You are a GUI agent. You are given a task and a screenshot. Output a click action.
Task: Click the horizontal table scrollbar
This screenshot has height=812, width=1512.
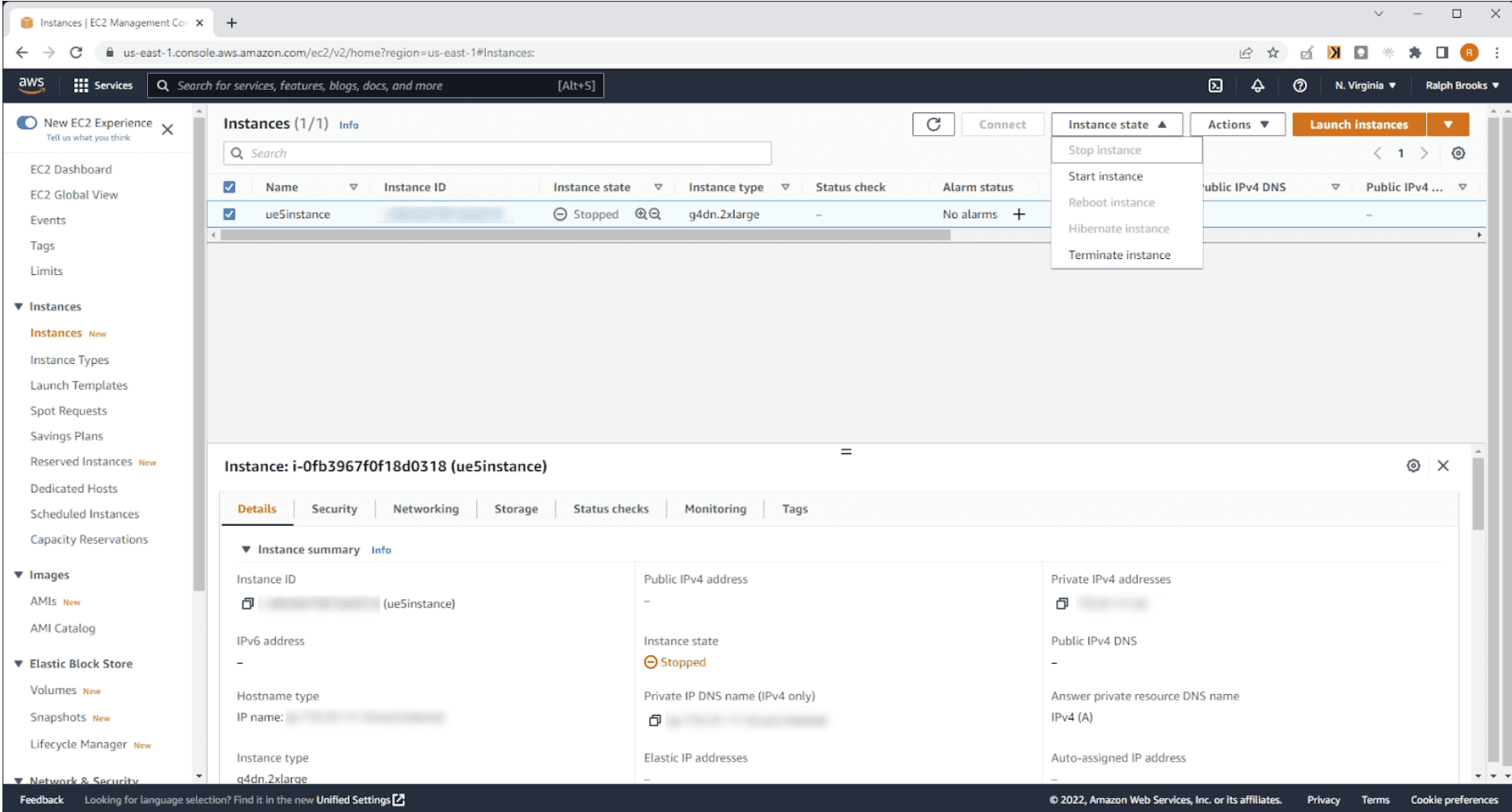[x=585, y=235]
